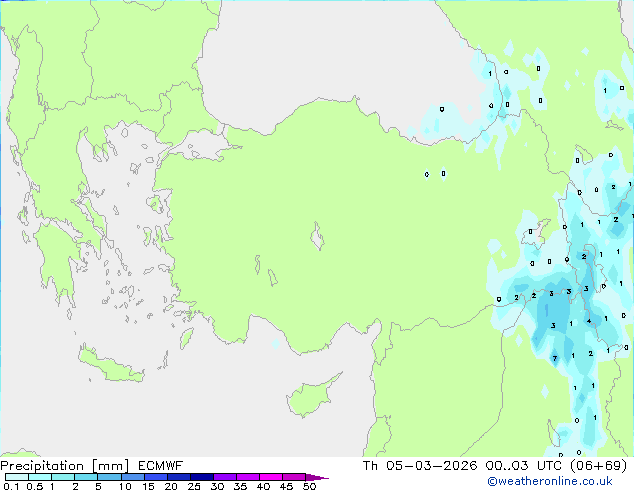Click the 2–5 mm legend color swatch

[86, 477]
